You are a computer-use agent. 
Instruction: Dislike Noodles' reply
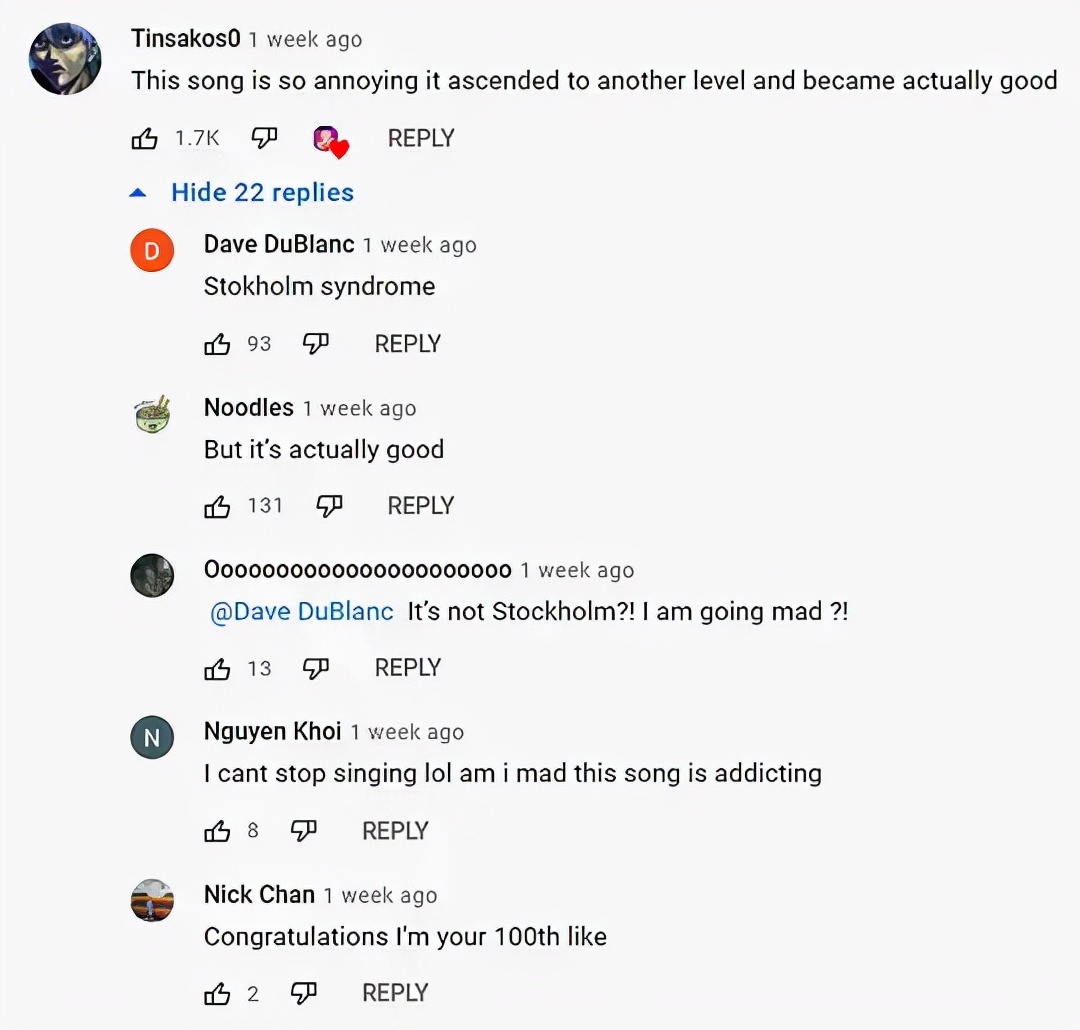[x=329, y=507]
